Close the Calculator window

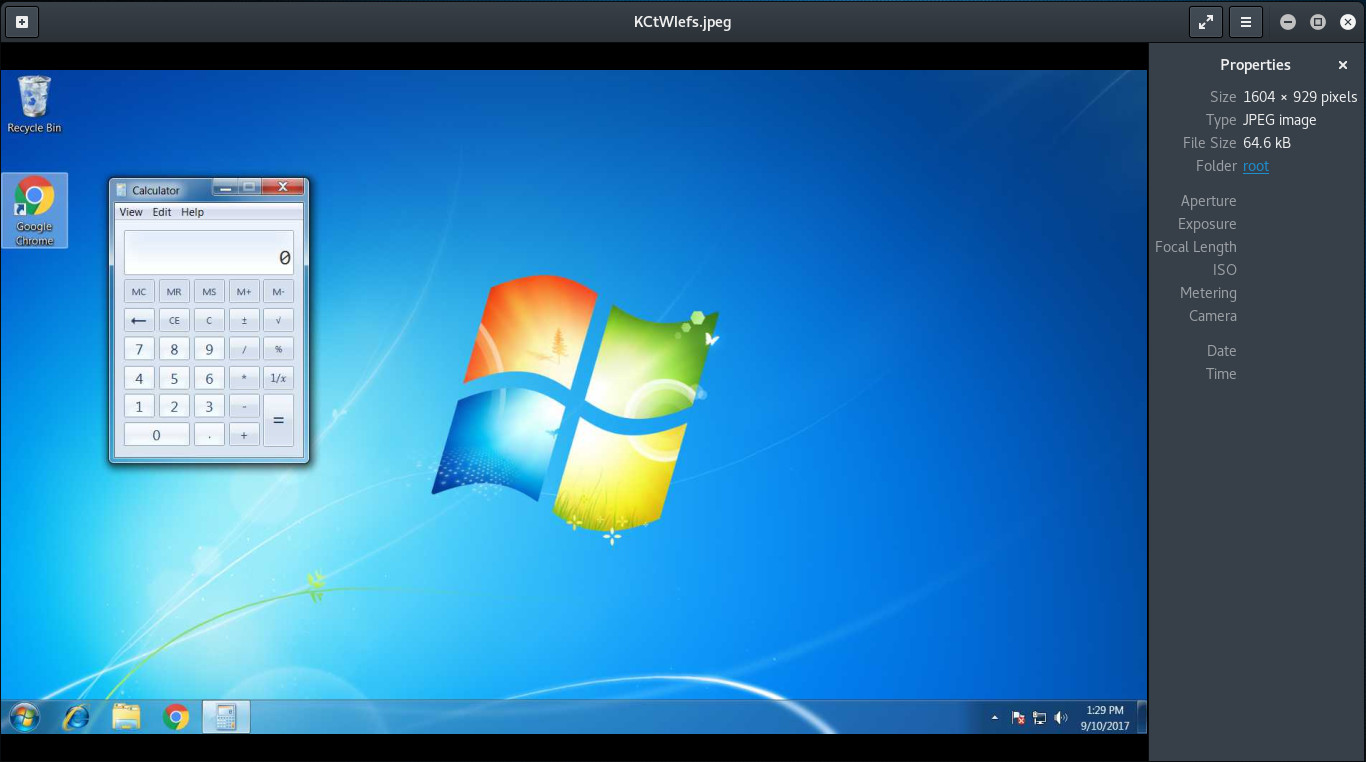tap(284, 187)
